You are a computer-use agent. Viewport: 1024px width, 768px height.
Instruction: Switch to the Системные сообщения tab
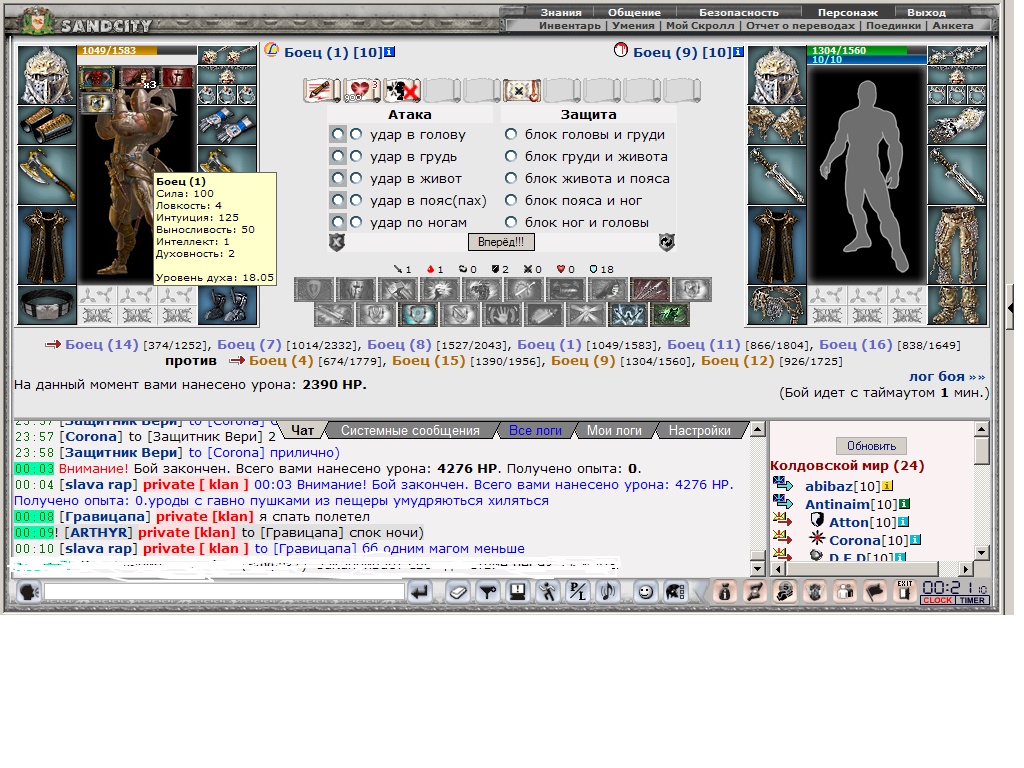[x=410, y=430]
